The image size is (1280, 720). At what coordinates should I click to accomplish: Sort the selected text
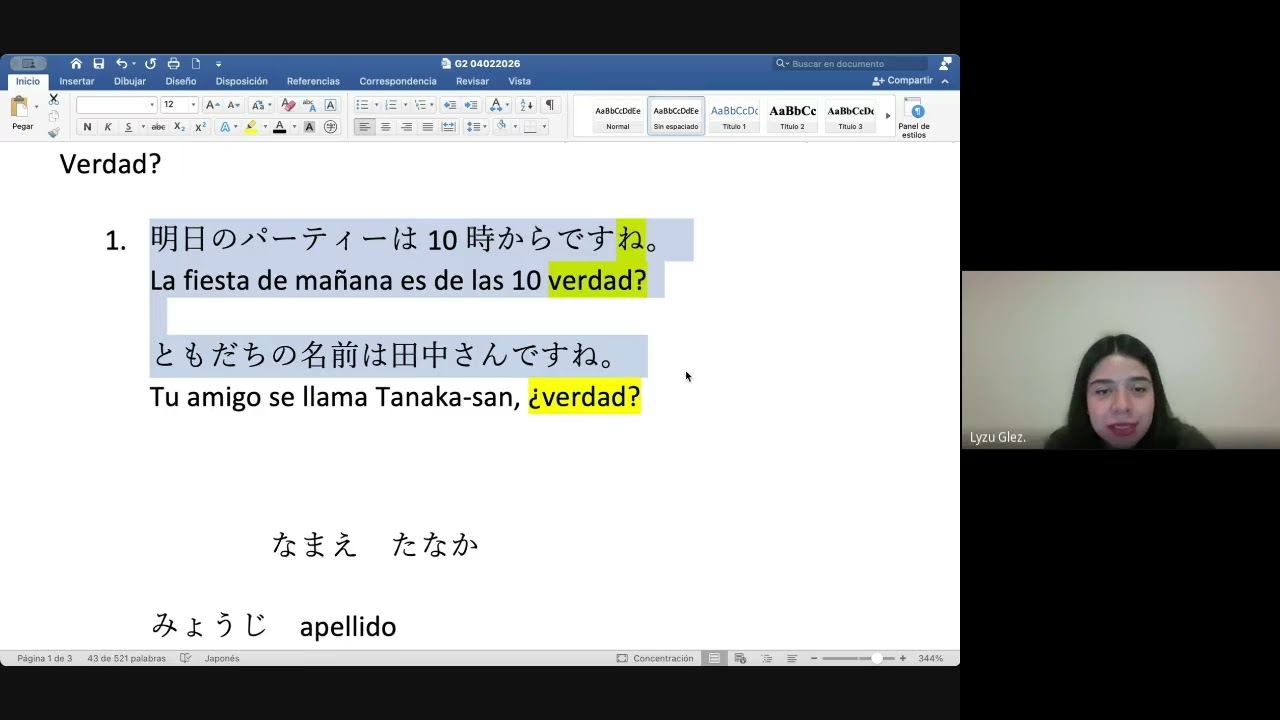point(526,105)
